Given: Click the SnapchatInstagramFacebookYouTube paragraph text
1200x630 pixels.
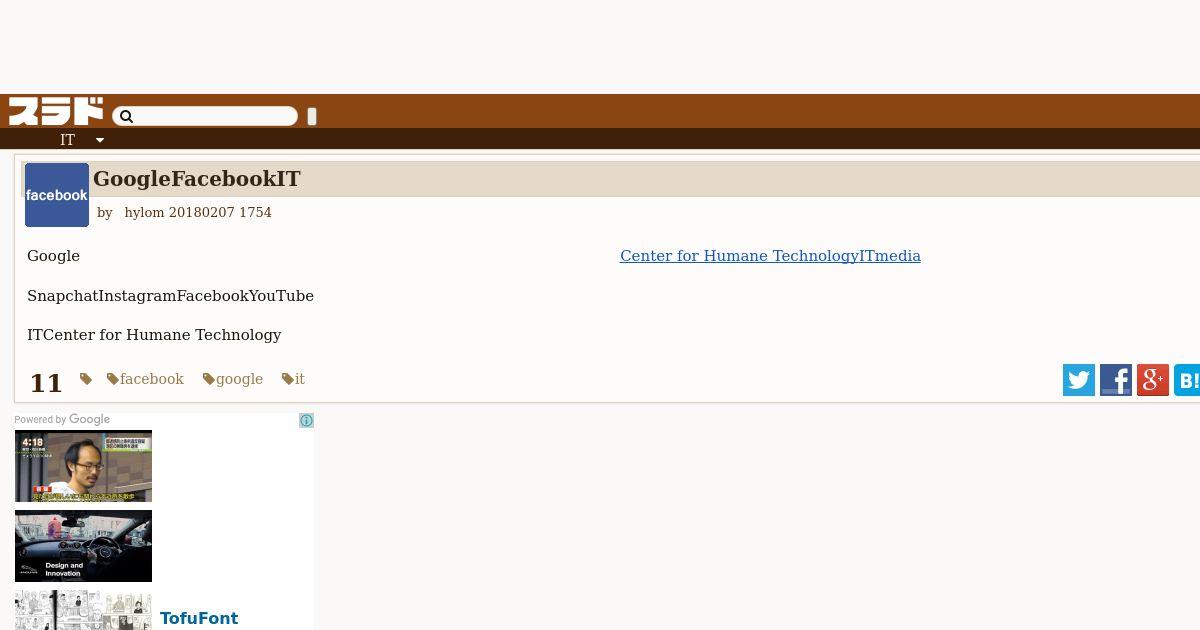Looking at the screenshot, I should (x=170, y=296).
